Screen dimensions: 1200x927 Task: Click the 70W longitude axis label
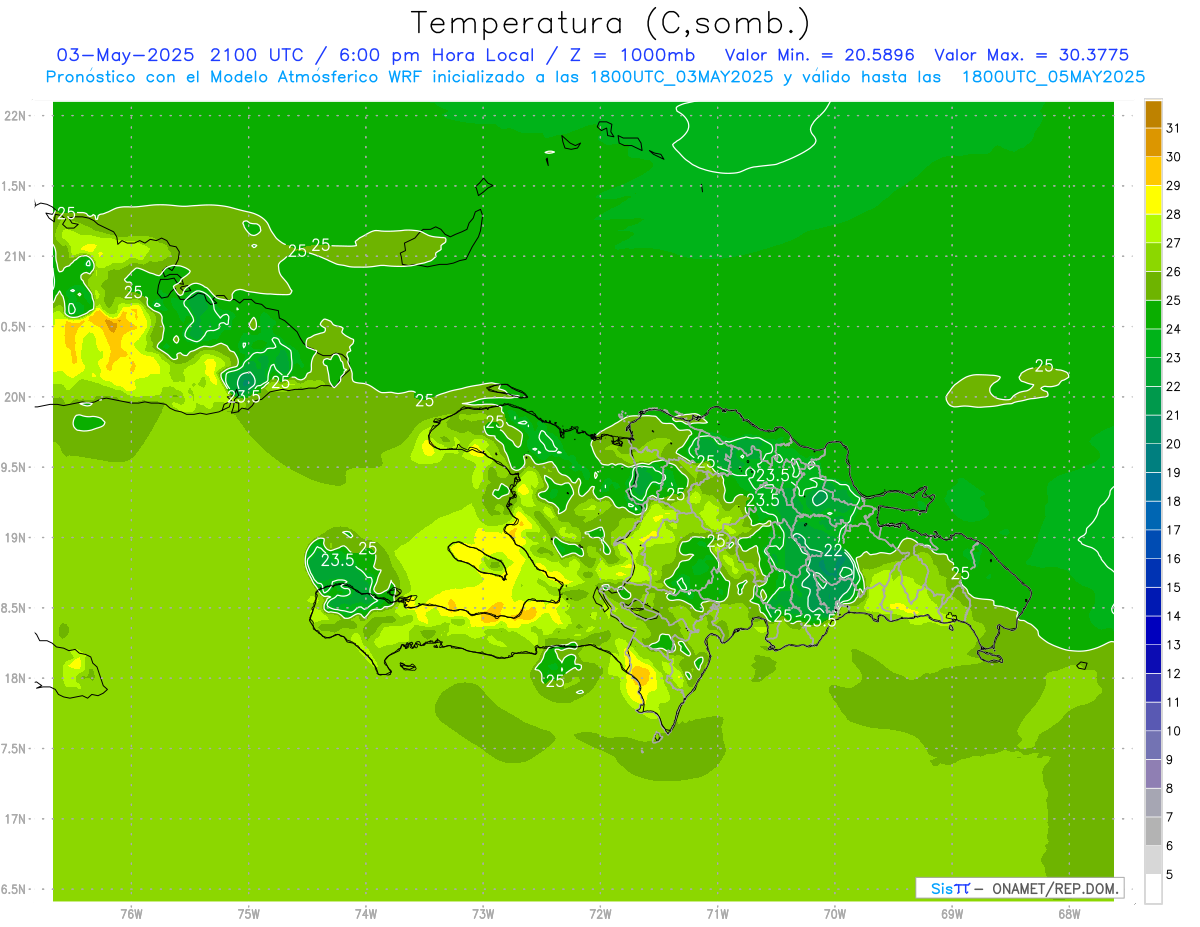(x=835, y=914)
